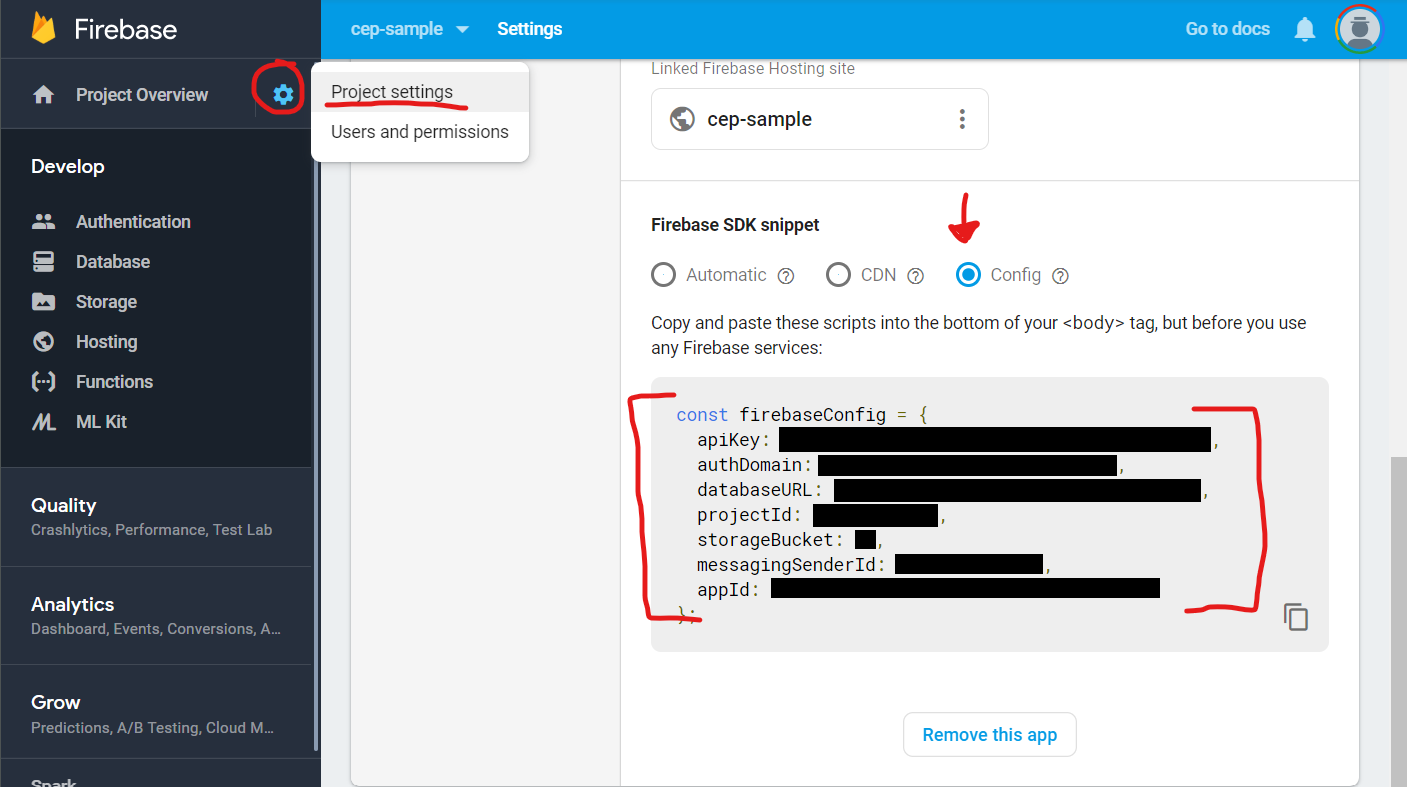Viewport: 1407px width, 787px height.
Task: Choose Users and permissions from the menu
Action: tap(420, 132)
